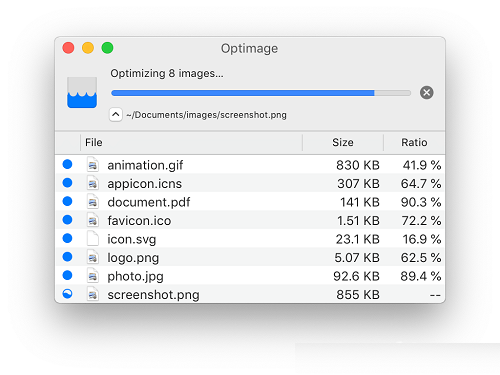Click the 23.1 KB size value
Viewport: 500px width, 375px height.
tap(358, 239)
